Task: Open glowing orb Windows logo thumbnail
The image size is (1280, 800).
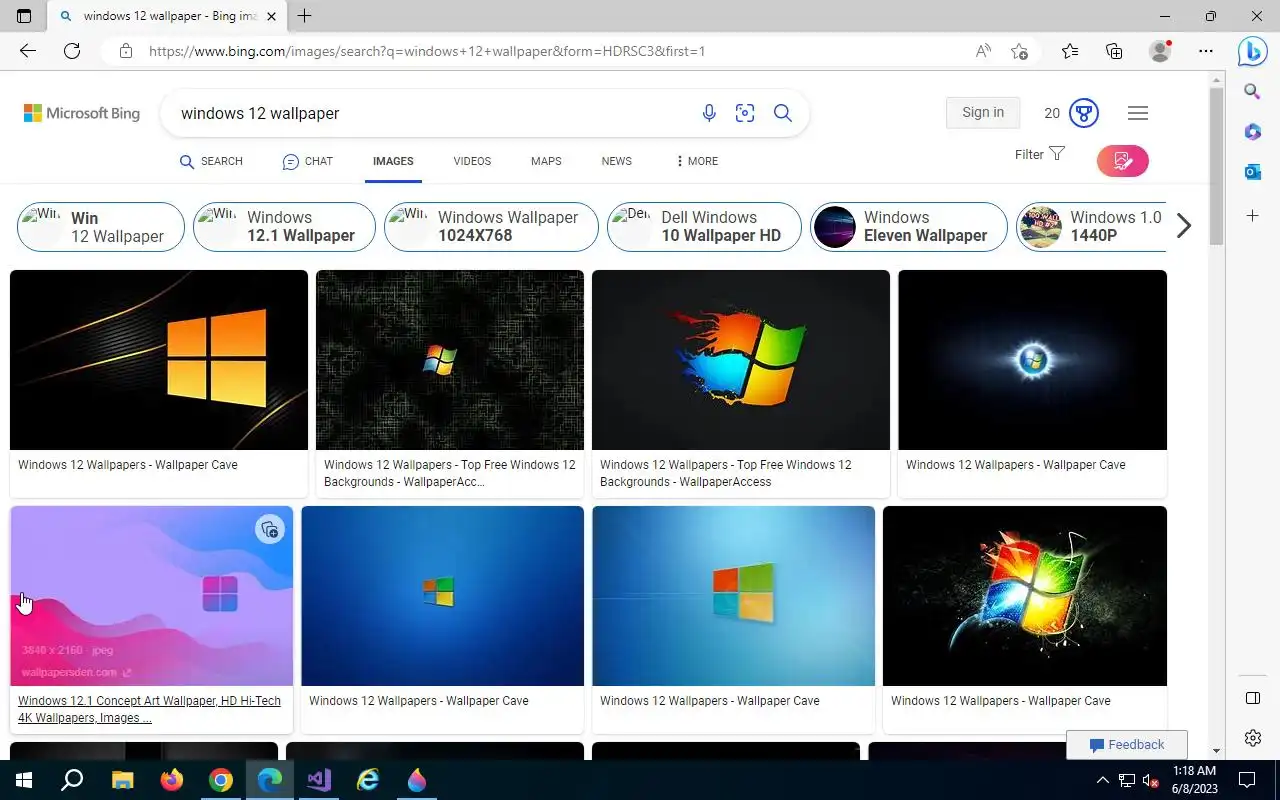Action: pos(1032,360)
